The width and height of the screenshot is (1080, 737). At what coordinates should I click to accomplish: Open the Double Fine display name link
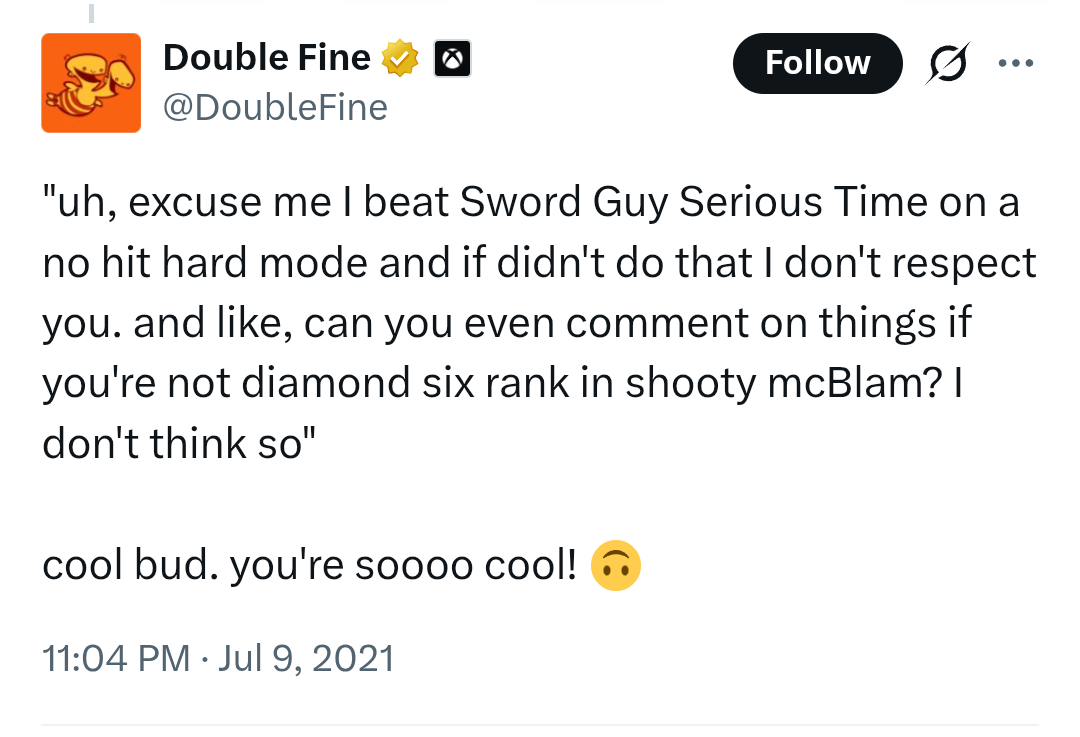(266, 58)
